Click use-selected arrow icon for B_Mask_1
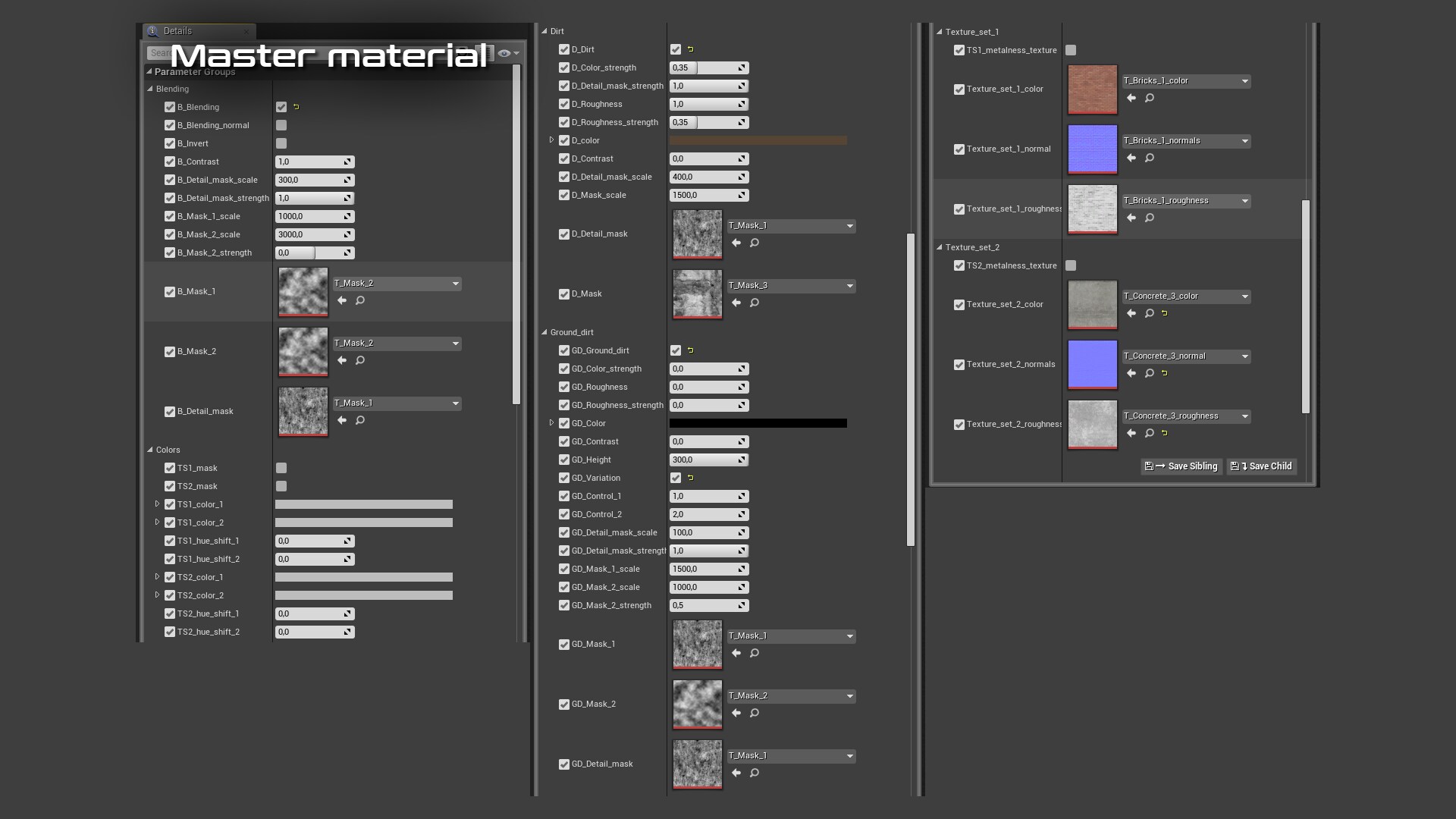The height and width of the screenshot is (819, 1456). click(x=342, y=301)
